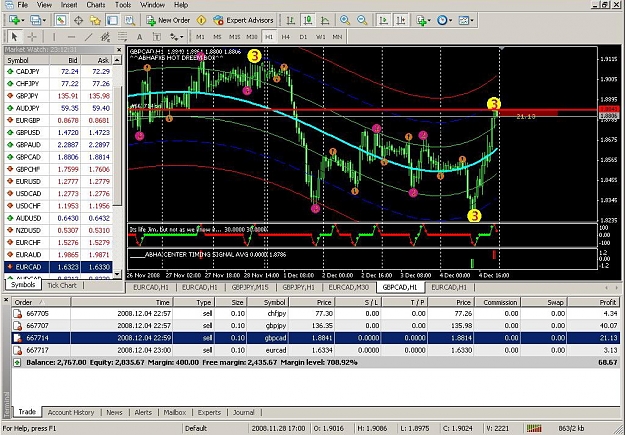Sort orders by Profit column header
This screenshot has height=435, width=625.
(x=594, y=302)
